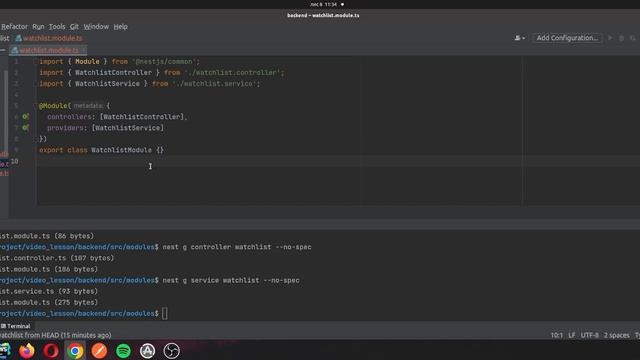Open the Git menu
This screenshot has width=640, height=360.
pos(74,27)
